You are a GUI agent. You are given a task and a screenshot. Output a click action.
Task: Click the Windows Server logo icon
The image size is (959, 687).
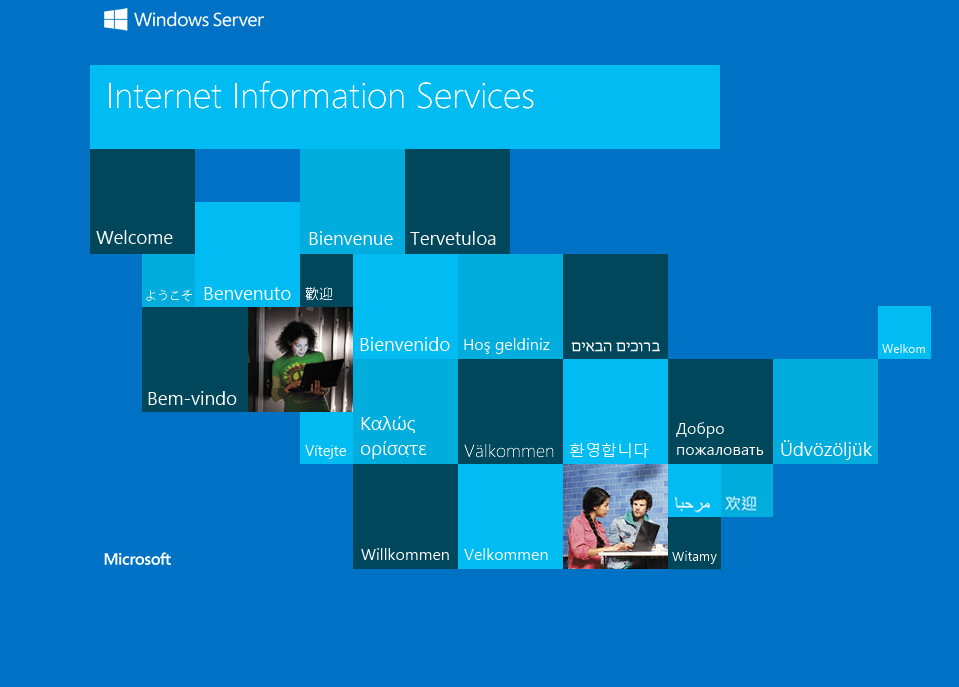116,20
